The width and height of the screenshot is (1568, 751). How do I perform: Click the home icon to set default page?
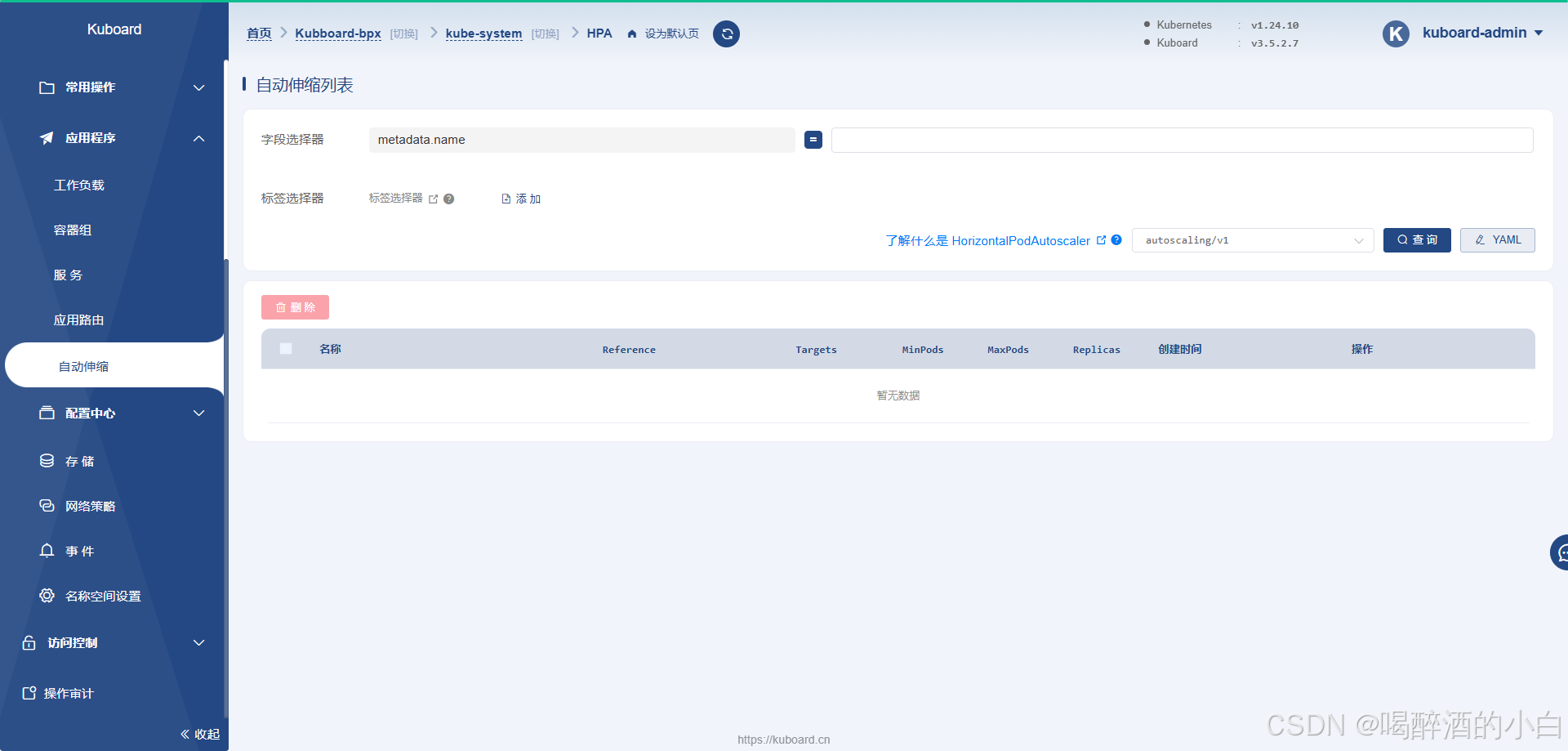(x=632, y=34)
